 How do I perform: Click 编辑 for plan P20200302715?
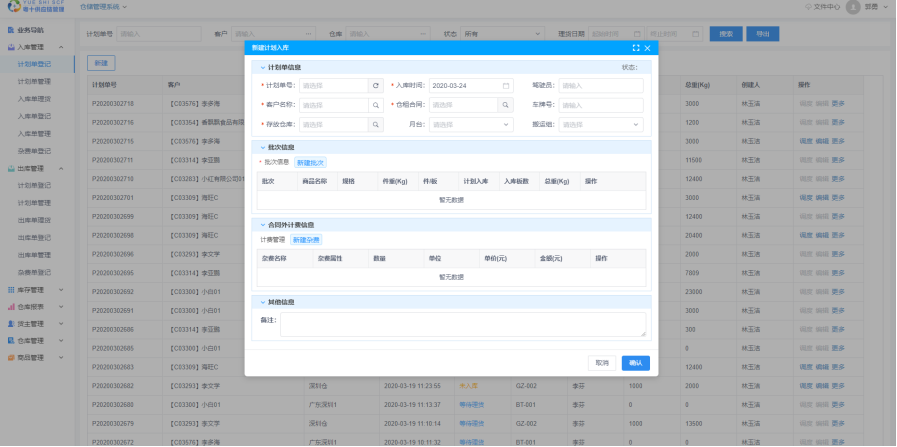coord(822,141)
